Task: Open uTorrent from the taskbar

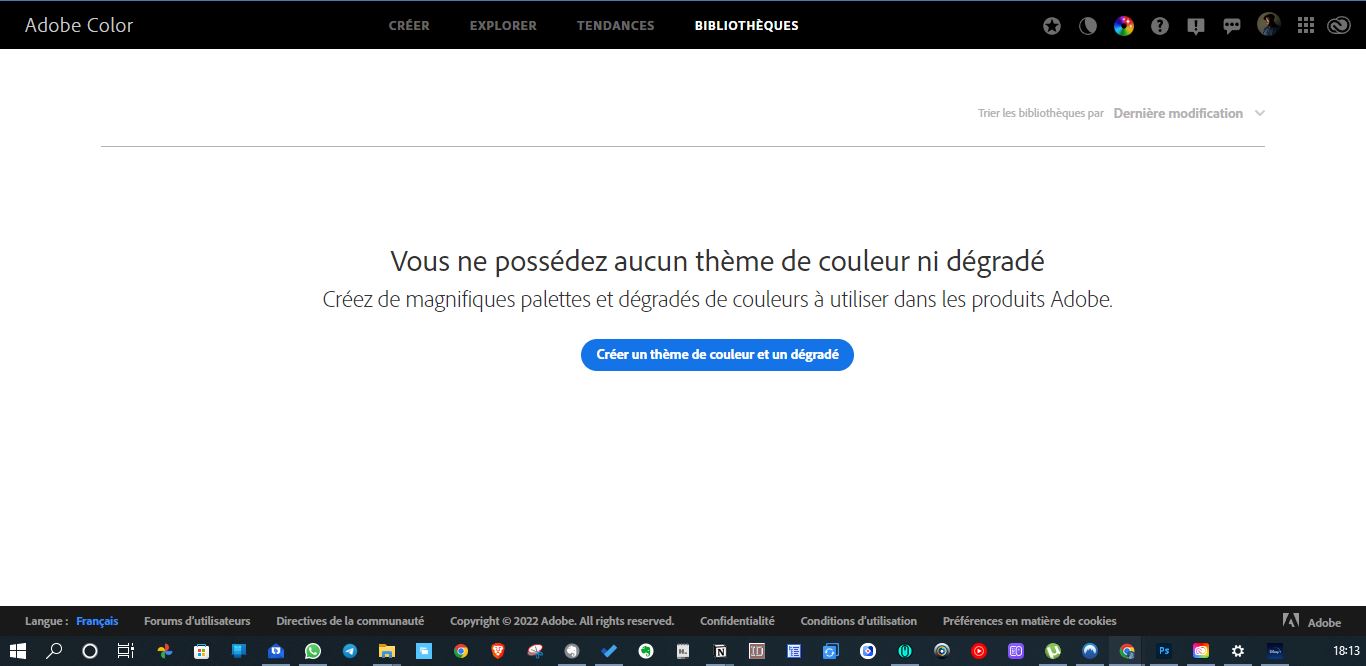Action: 1053,650
